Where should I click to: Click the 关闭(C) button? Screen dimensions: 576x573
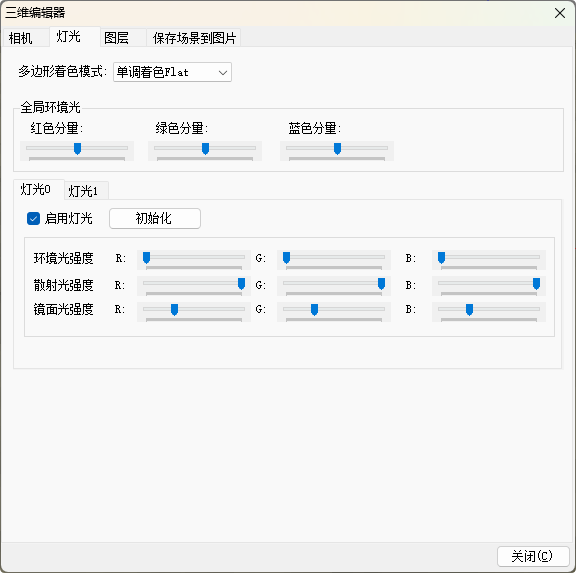coord(533,556)
